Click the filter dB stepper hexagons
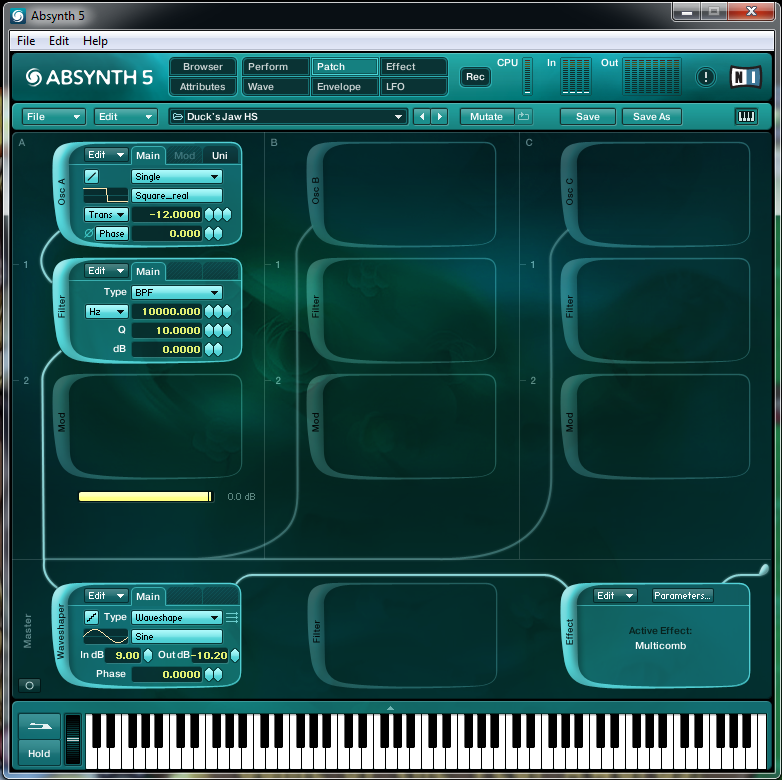The image size is (782, 780). [x=213, y=349]
